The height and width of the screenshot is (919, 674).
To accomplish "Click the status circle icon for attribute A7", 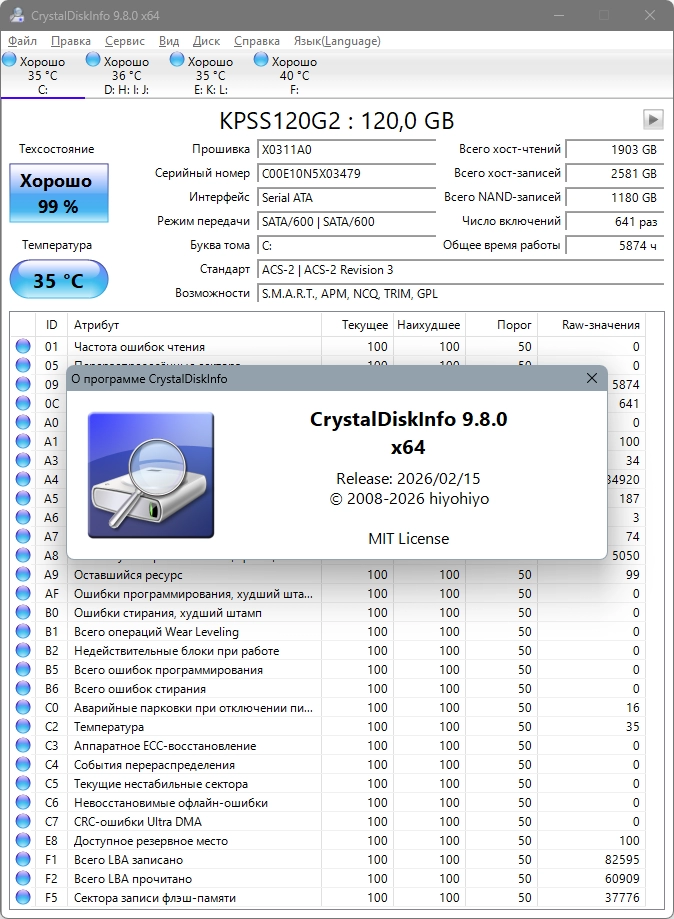I will coord(23,536).
